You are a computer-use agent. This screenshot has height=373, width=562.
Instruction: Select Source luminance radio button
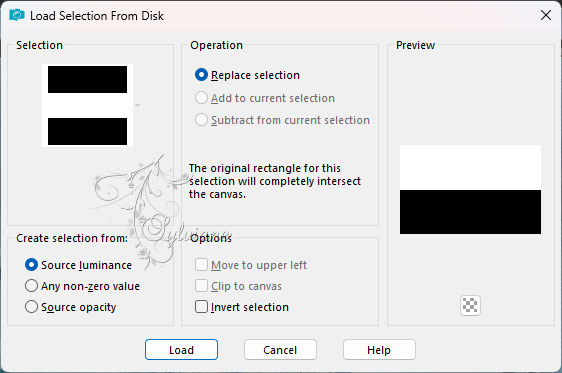pos(78,265)
